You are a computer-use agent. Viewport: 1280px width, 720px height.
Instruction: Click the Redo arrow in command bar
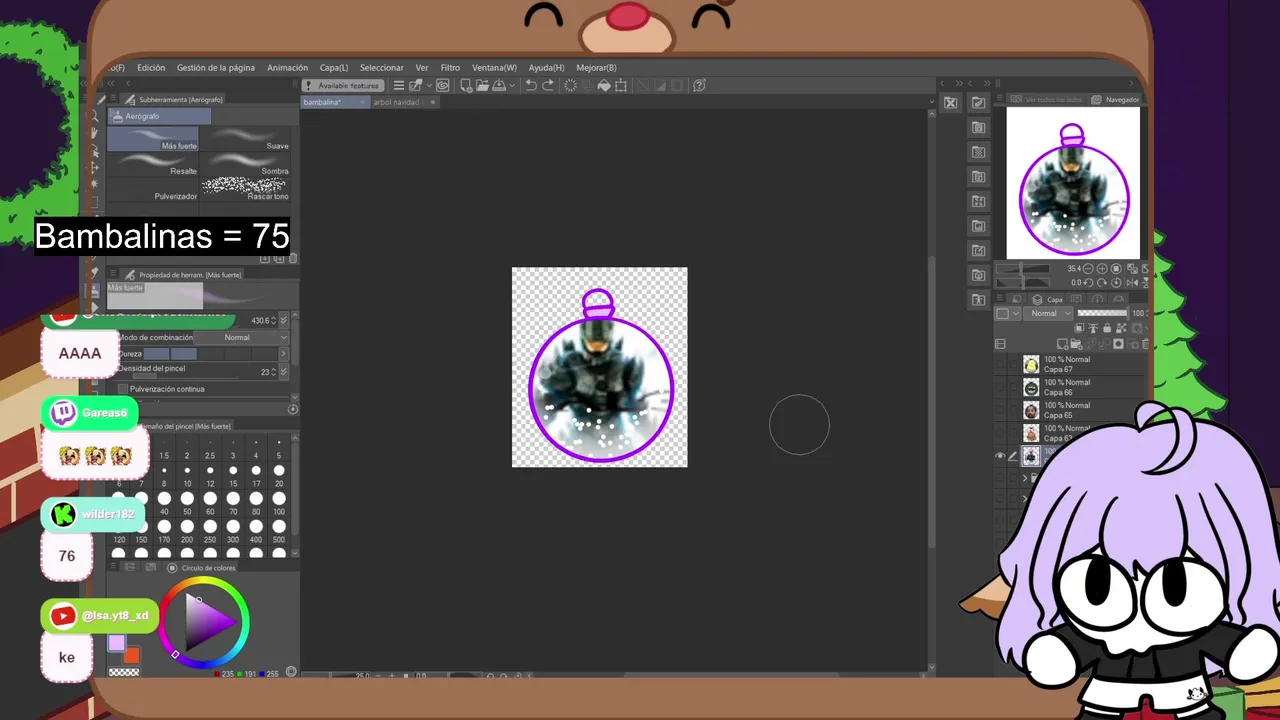(548, 85)
